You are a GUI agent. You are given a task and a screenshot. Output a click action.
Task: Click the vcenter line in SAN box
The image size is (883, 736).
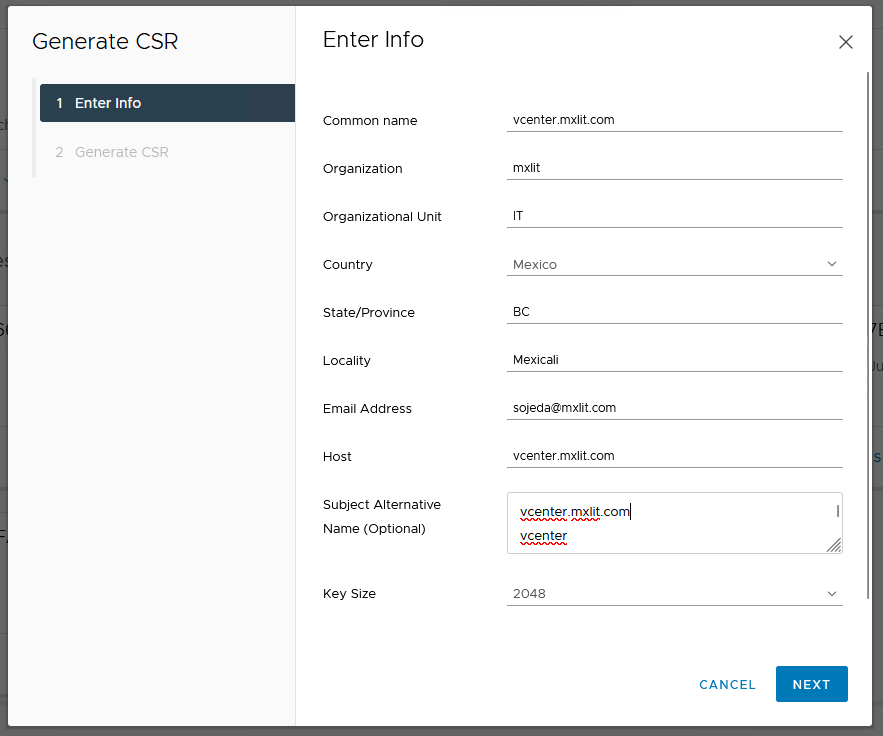click(x=544, y=536)
